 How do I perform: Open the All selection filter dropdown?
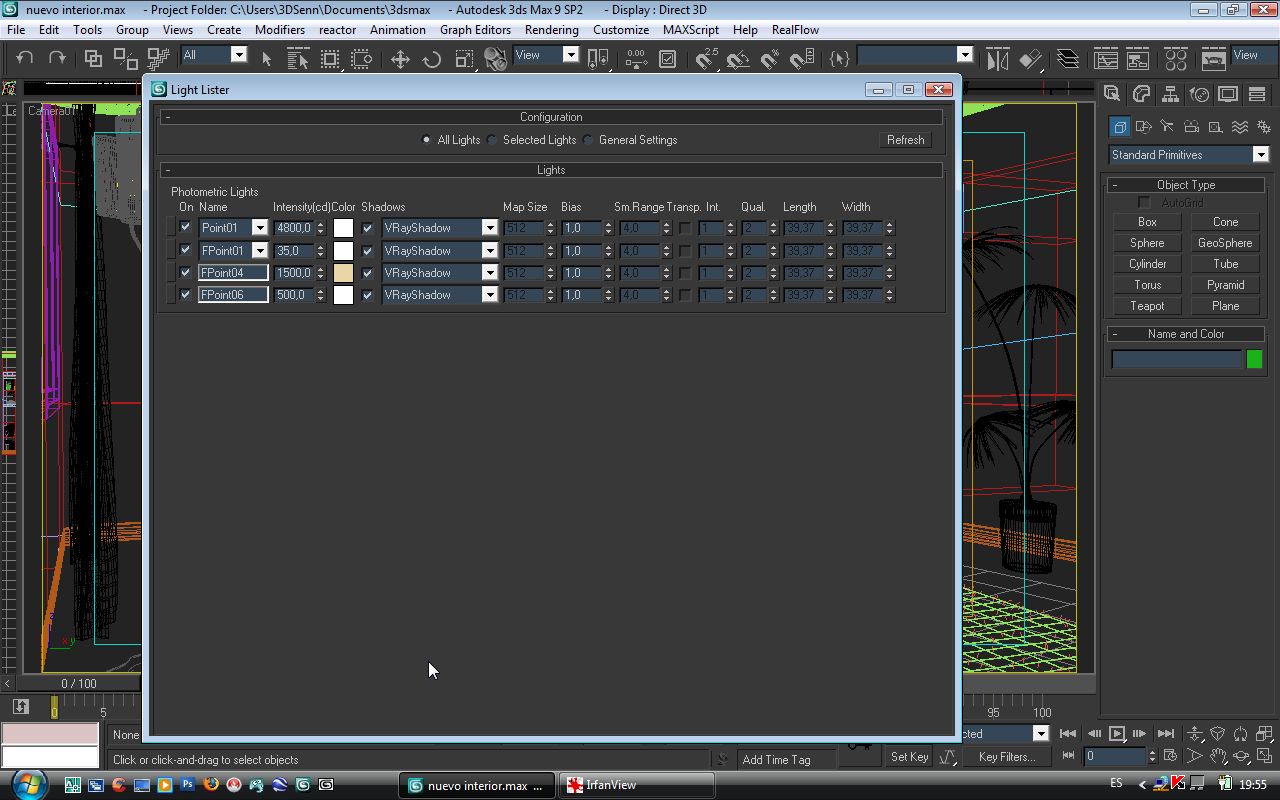239,55
